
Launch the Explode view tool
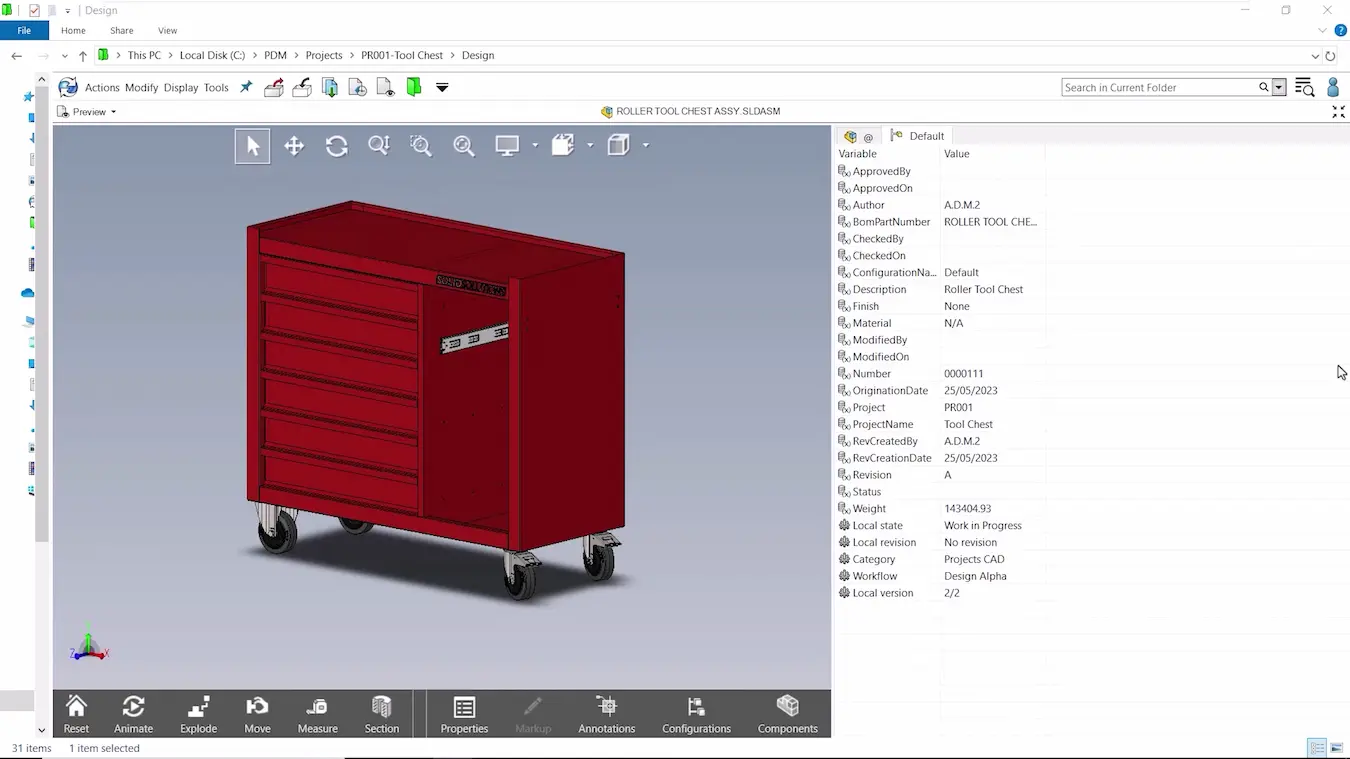(197, 713)
